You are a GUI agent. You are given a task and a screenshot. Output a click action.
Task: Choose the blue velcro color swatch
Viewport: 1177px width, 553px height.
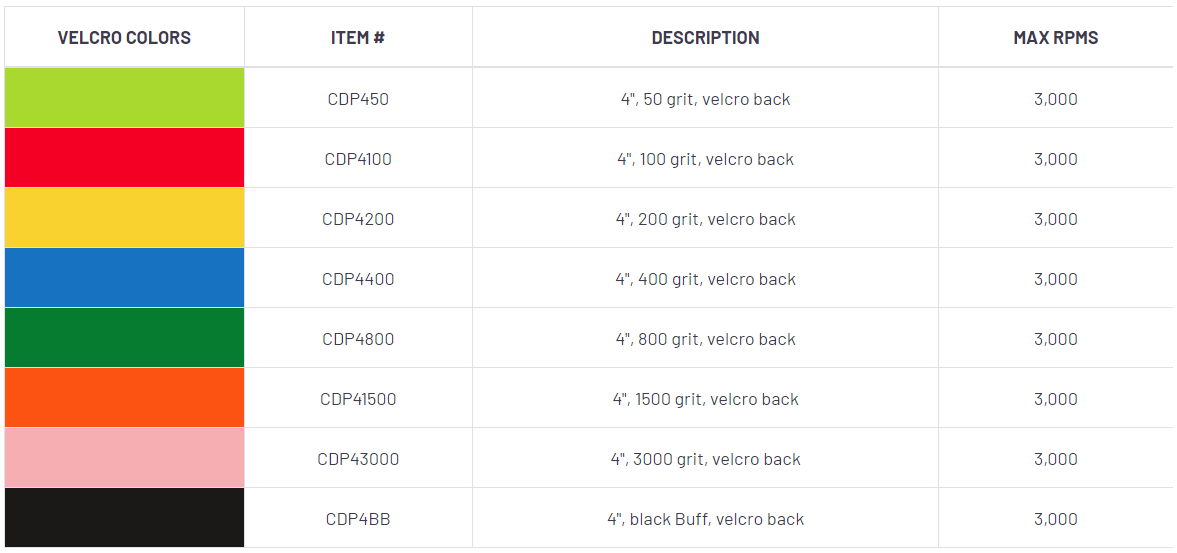124,278
